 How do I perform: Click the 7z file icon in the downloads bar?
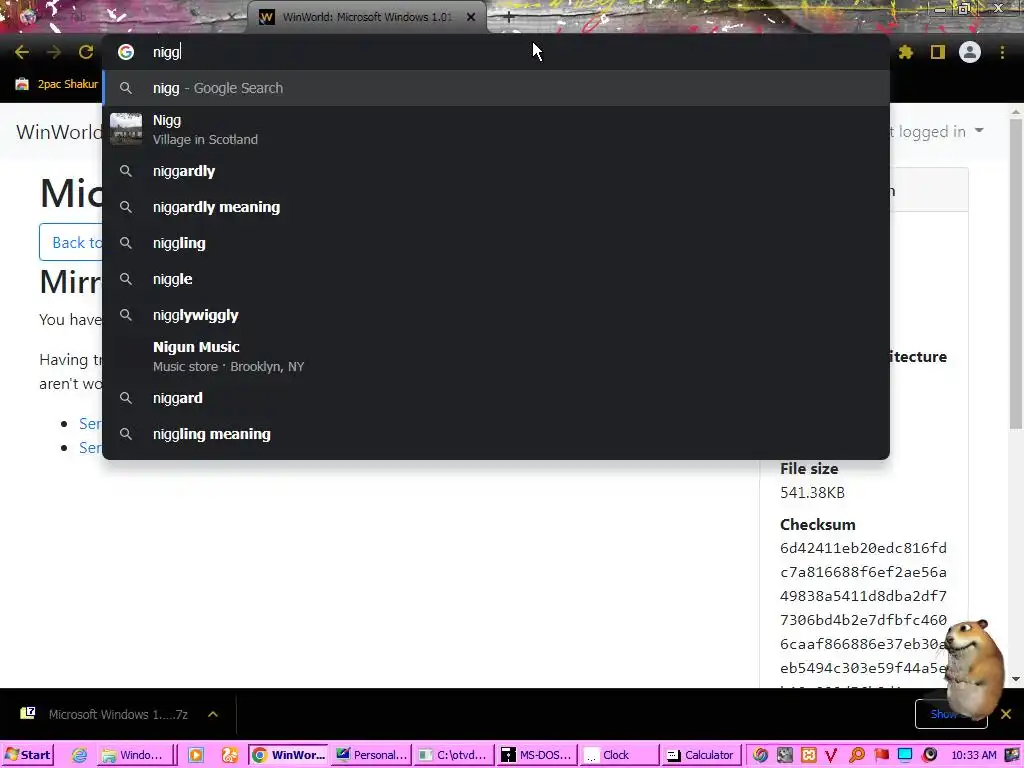click(27, 713)
